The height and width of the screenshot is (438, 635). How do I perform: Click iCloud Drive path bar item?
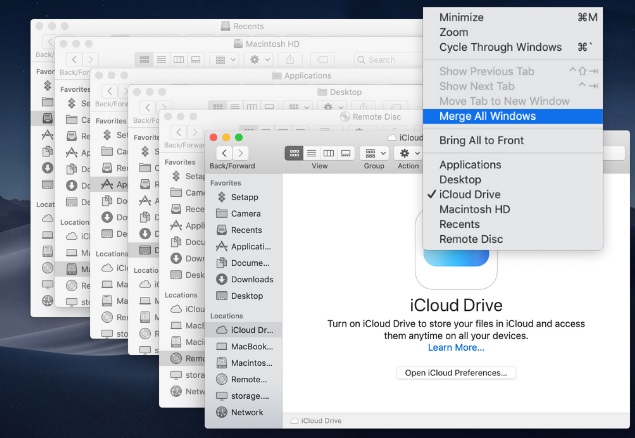click(x=316, y=421)
